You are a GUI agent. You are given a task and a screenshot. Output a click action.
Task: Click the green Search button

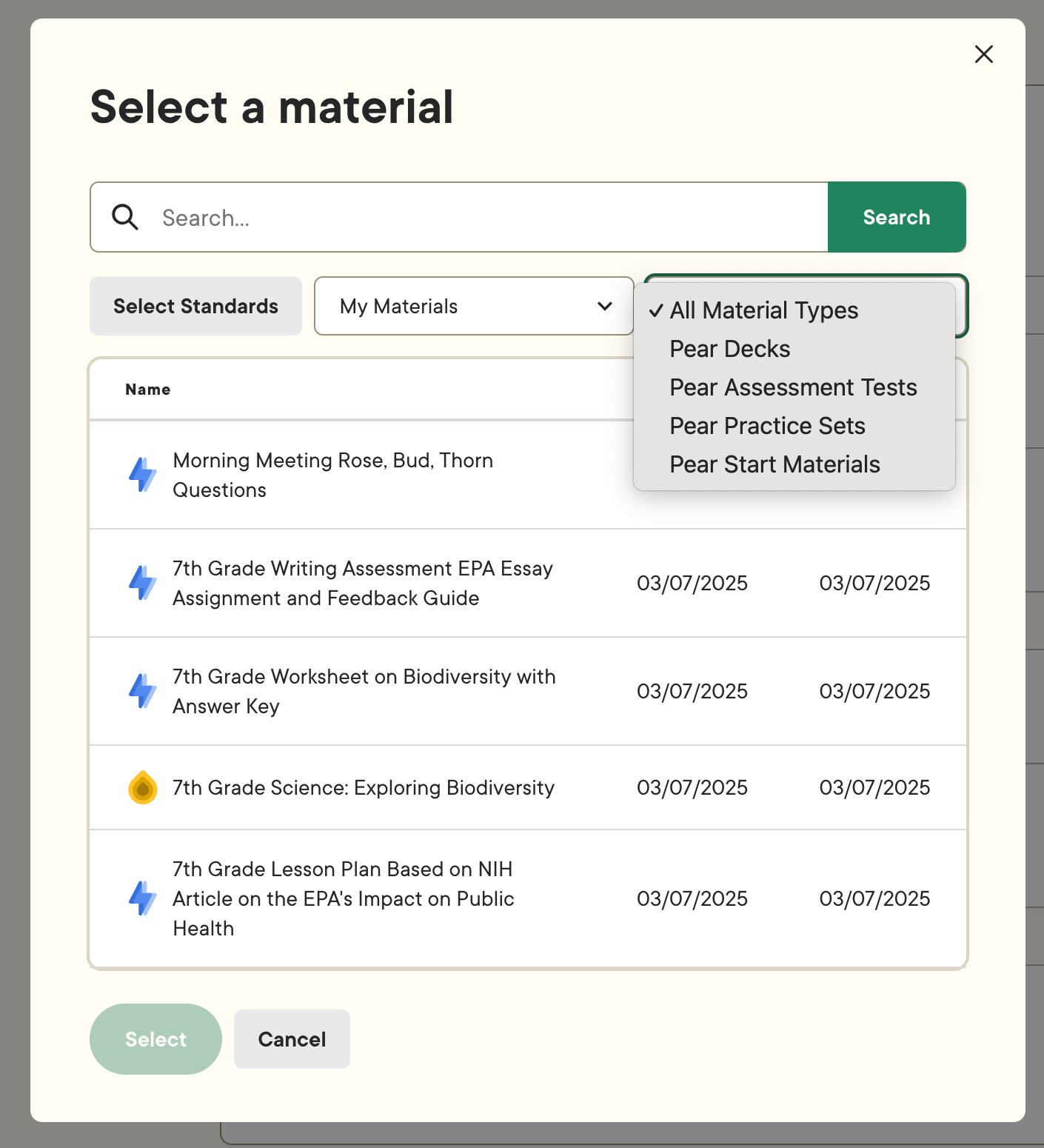[x=897, y=217]
